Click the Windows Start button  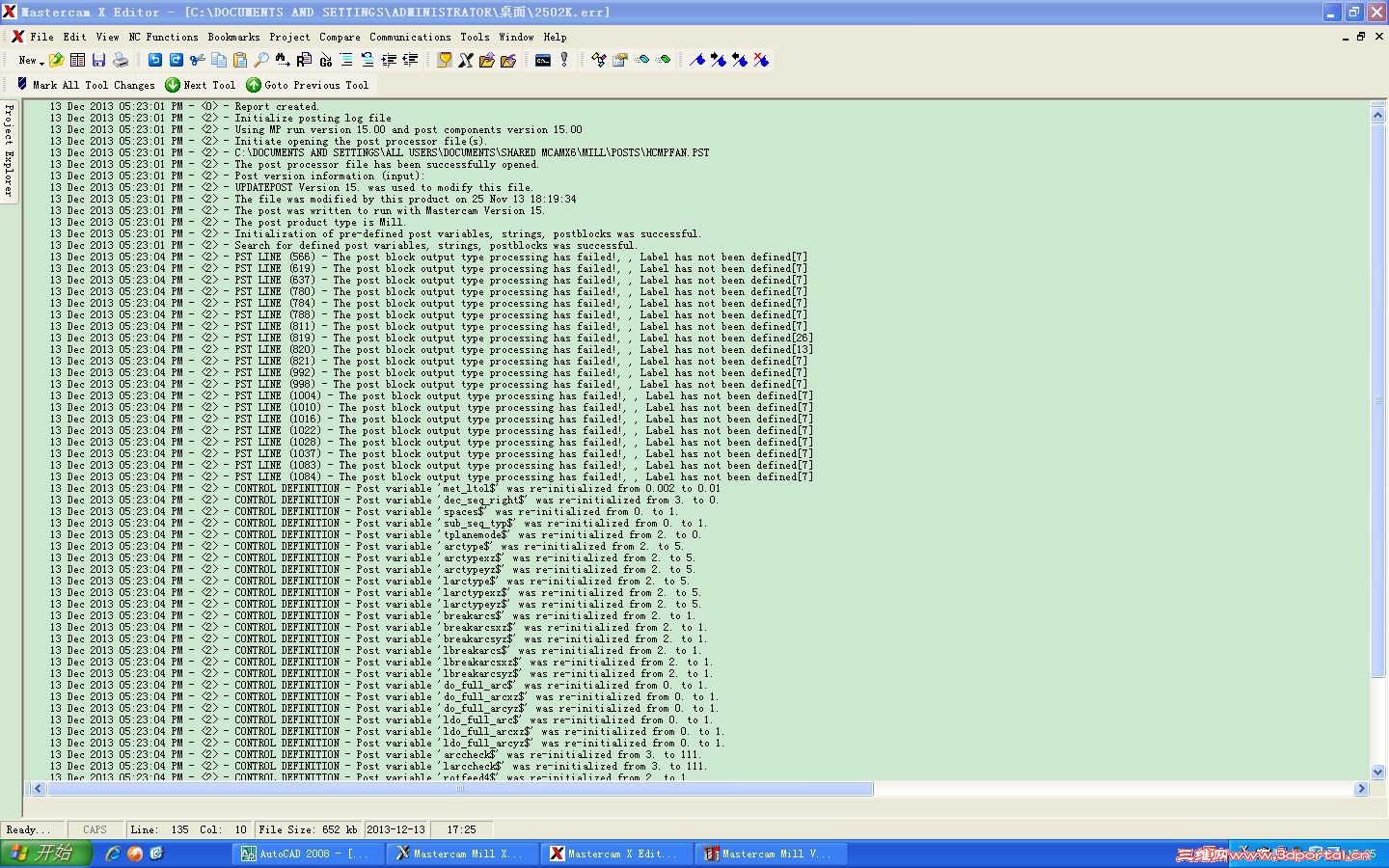pyautogui.click(x=46, y=854)
